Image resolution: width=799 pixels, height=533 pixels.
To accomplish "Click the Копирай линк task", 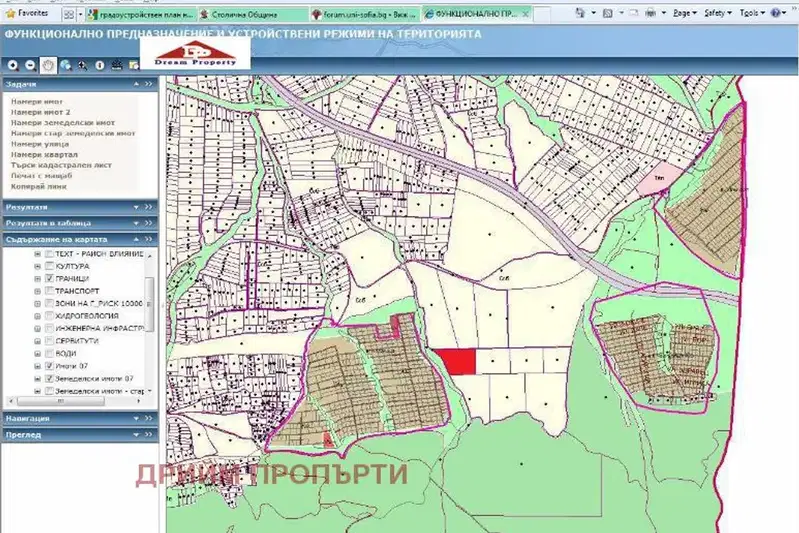I will tap(38, 186).
